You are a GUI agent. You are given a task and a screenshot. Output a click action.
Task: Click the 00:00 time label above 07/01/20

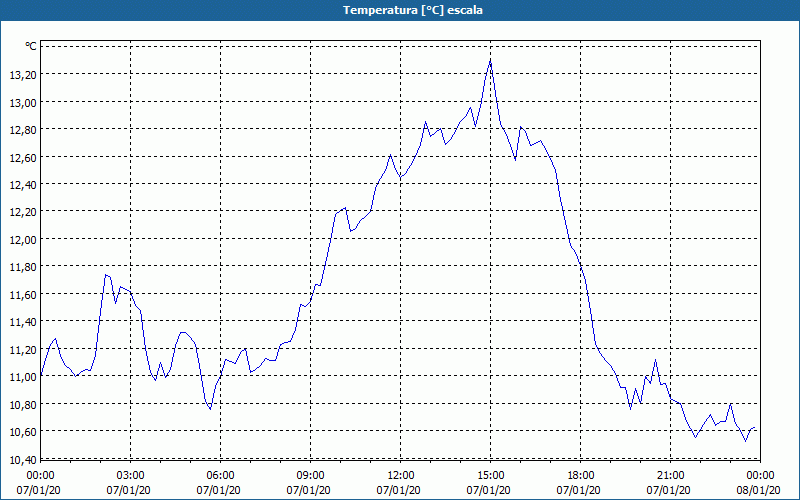pos(40,476)
